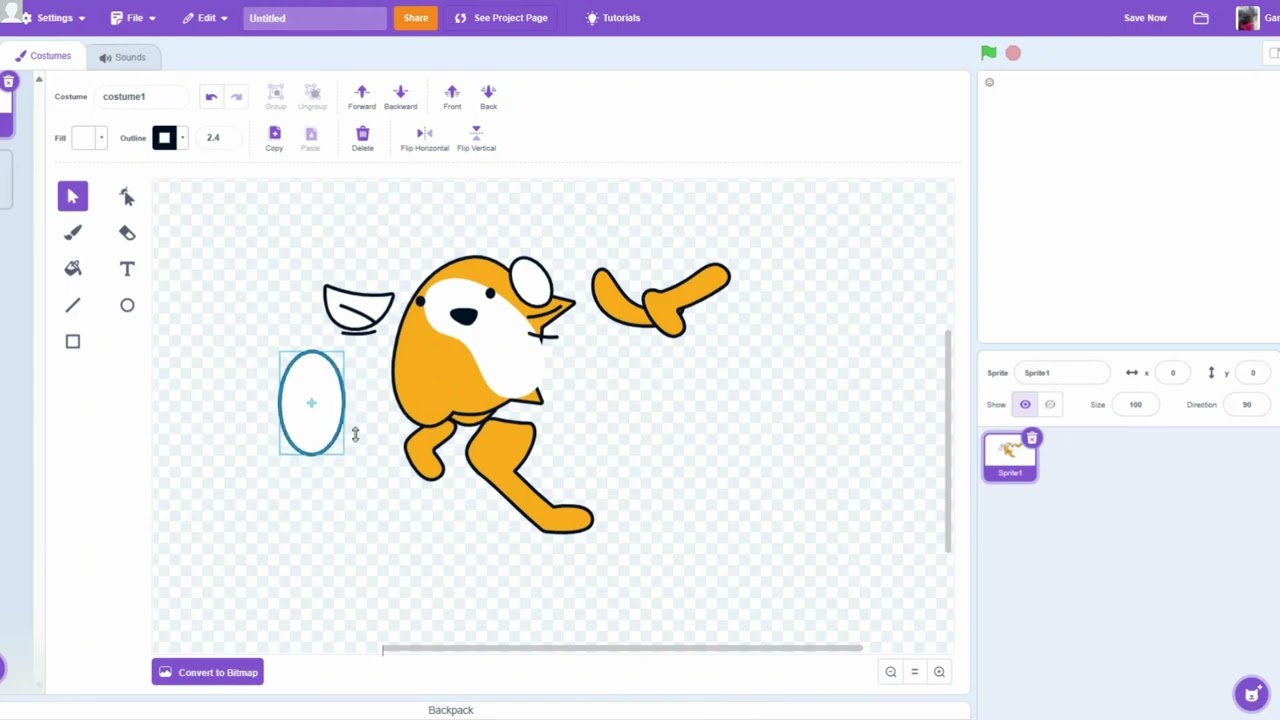Viewport: 1280px width, 720px height.
Task: Choose the Text tool
Action: coord(127,269)
